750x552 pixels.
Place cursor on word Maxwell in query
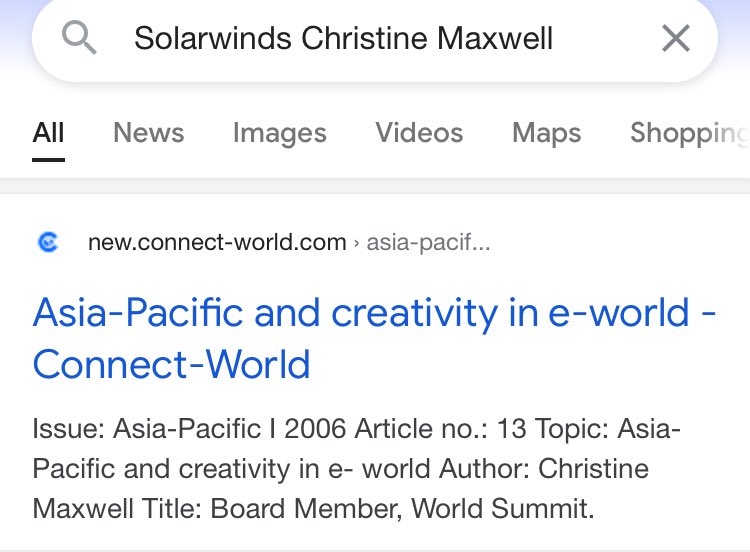click(x=495, y=38)
